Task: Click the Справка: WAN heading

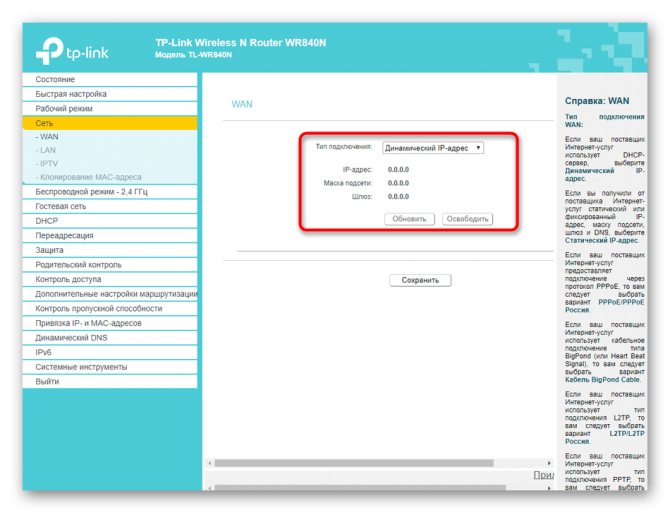Action: coord(597,101)
